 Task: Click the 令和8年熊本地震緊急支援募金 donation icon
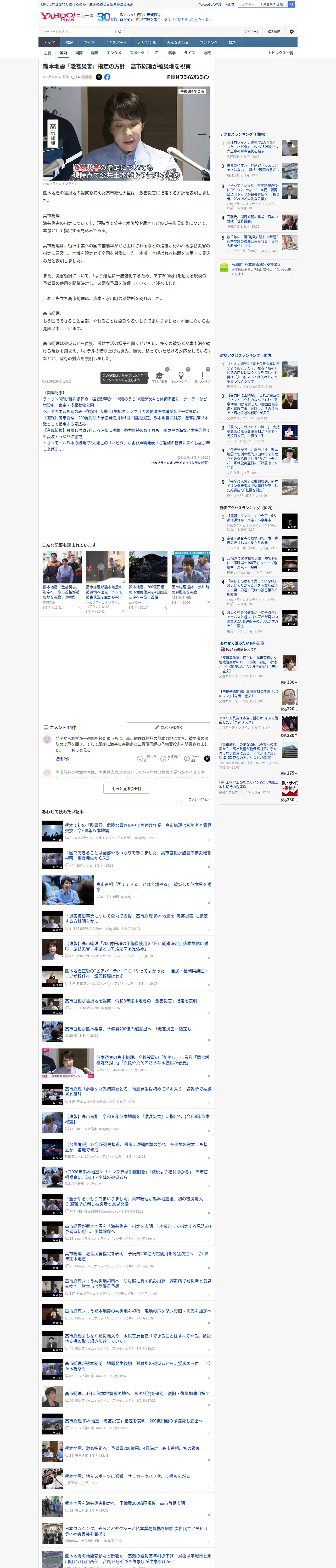[x=225, y=267]
